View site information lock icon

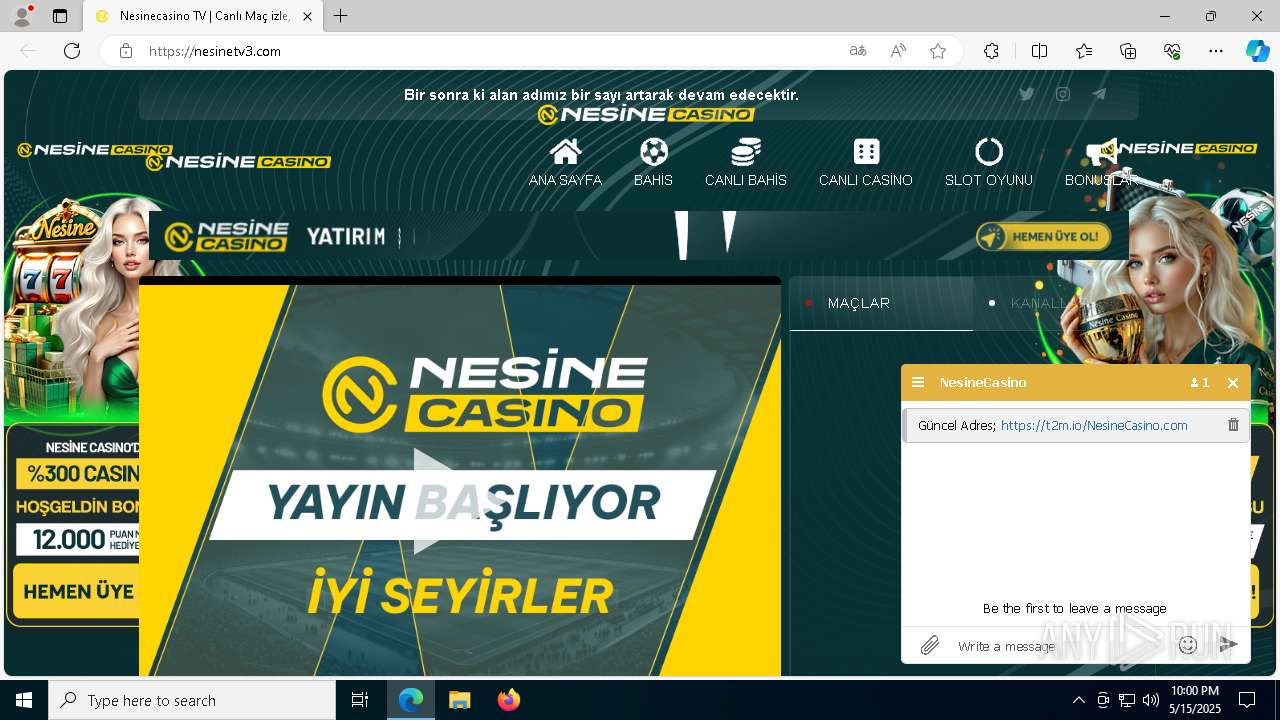126,51
